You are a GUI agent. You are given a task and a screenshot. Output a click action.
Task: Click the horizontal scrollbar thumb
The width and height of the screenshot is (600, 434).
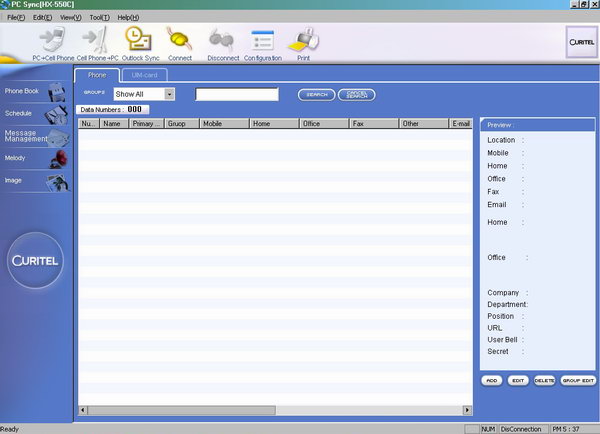[181, 410]
